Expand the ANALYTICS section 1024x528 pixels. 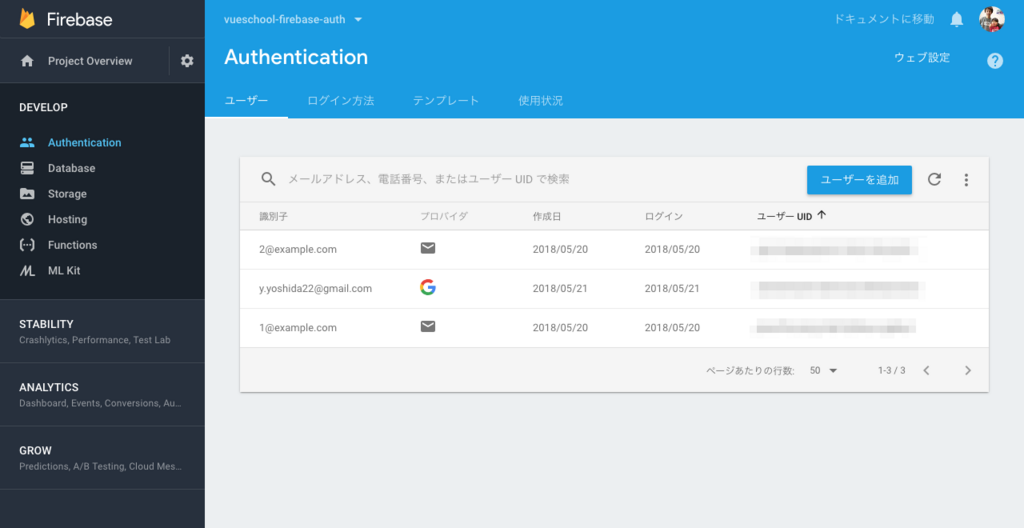(102, 395)
